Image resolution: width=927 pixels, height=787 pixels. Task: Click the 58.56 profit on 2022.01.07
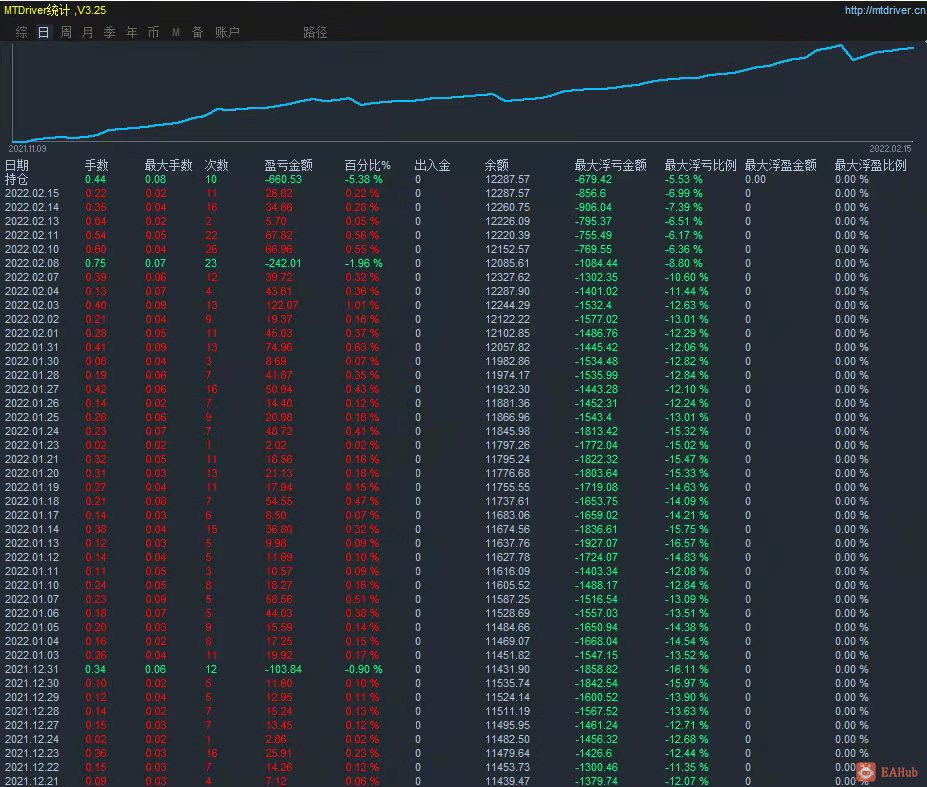(278, 599)
